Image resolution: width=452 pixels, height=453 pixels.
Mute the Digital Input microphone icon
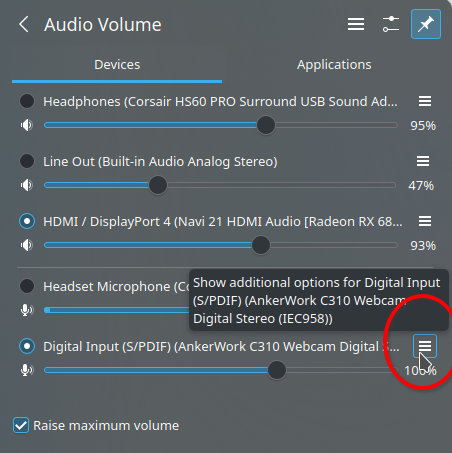pos(27,370)
